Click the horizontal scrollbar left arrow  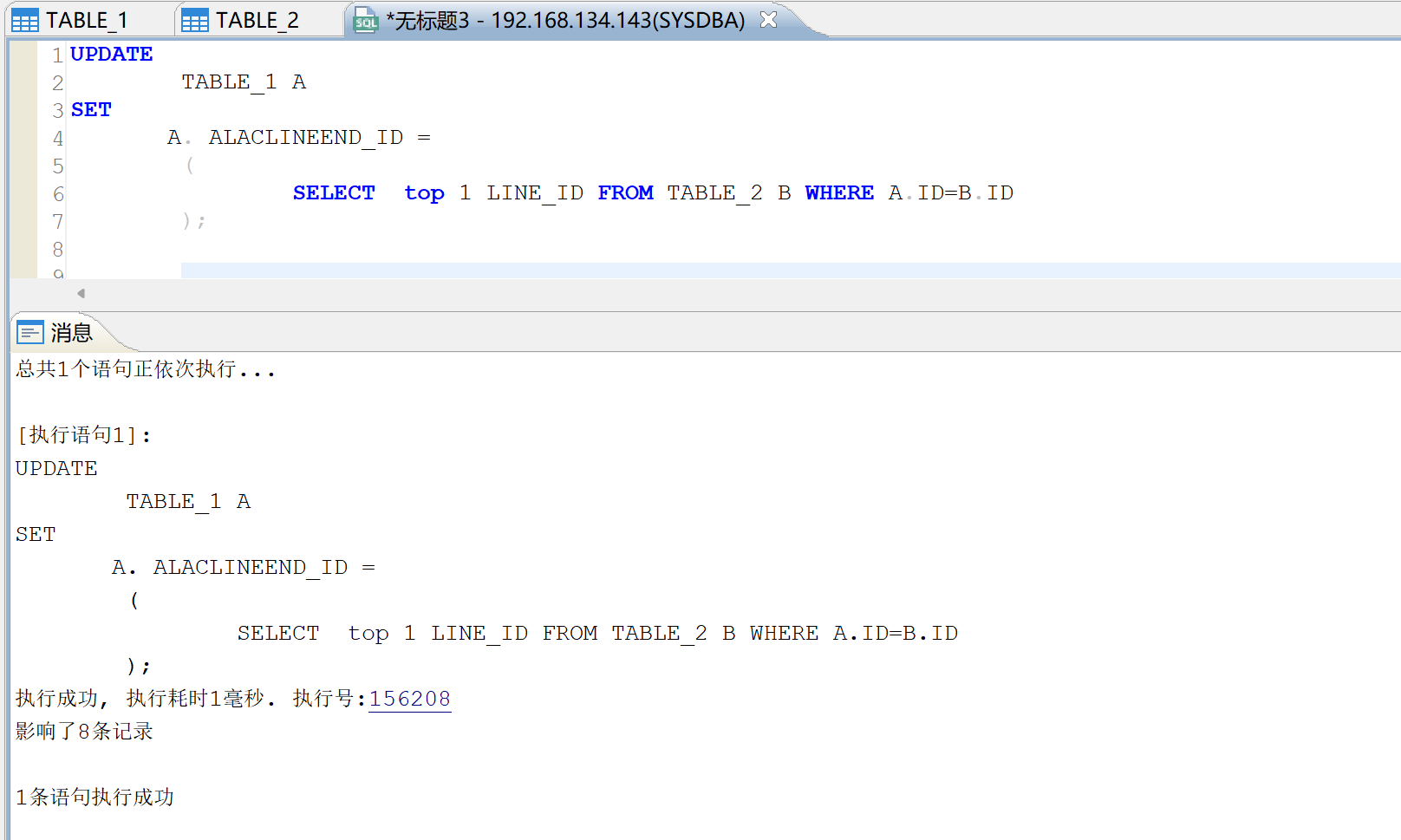click(81, 293)
